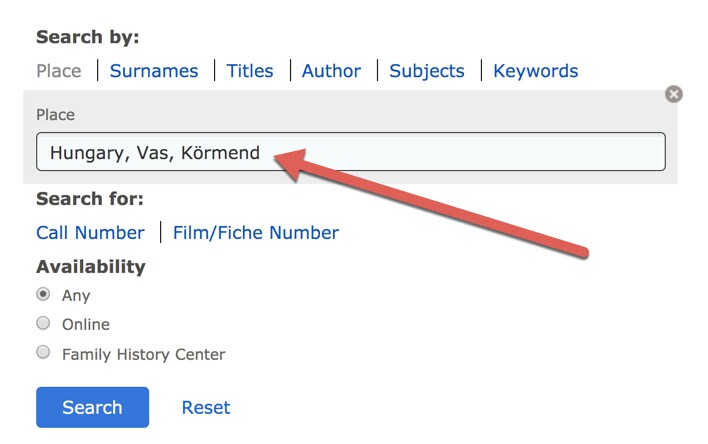Choose the Online availability radio button
Image resolution: width=708 pixels, height=444 pixels.
coord(43,323)
